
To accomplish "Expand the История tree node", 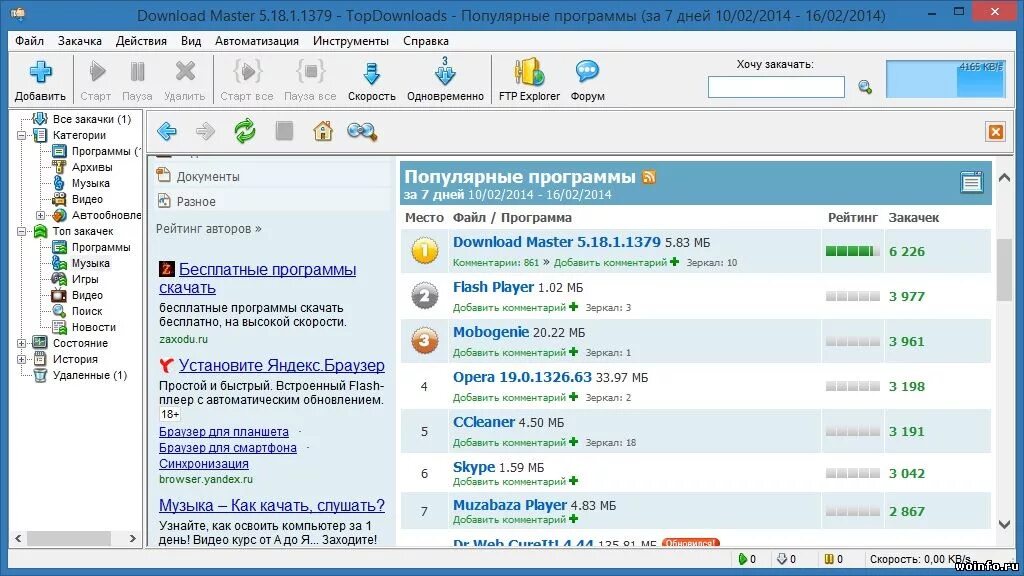I will 22,359.
